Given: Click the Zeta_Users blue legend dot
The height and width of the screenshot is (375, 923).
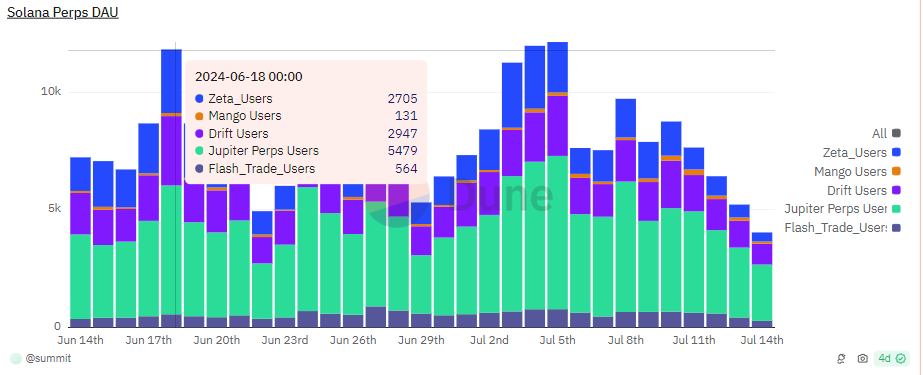Looking at the screenshot, I should coord(897,152).
